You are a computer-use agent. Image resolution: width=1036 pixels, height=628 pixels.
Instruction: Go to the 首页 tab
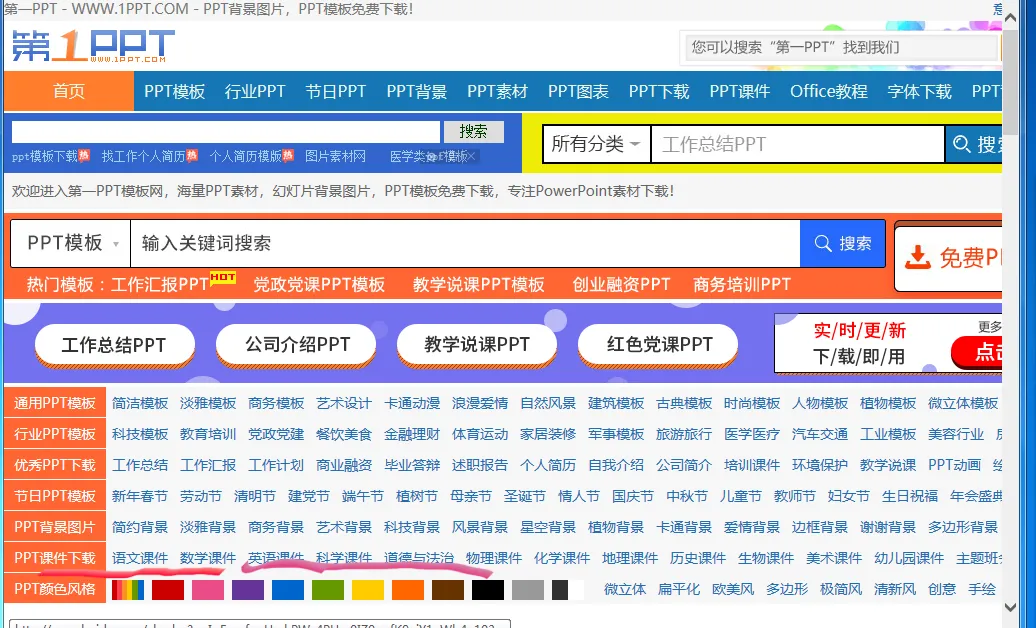[x=69, y=91]
